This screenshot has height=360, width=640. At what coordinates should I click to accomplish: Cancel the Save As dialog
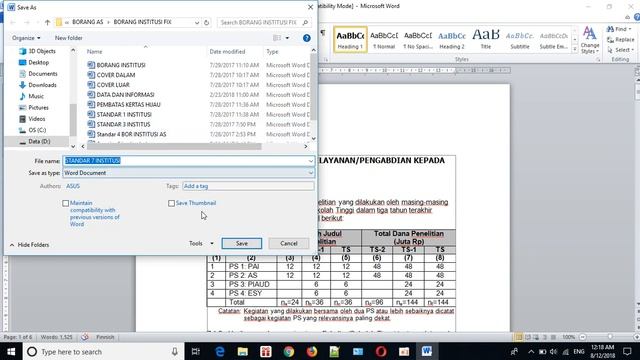(x=289, y=243)
